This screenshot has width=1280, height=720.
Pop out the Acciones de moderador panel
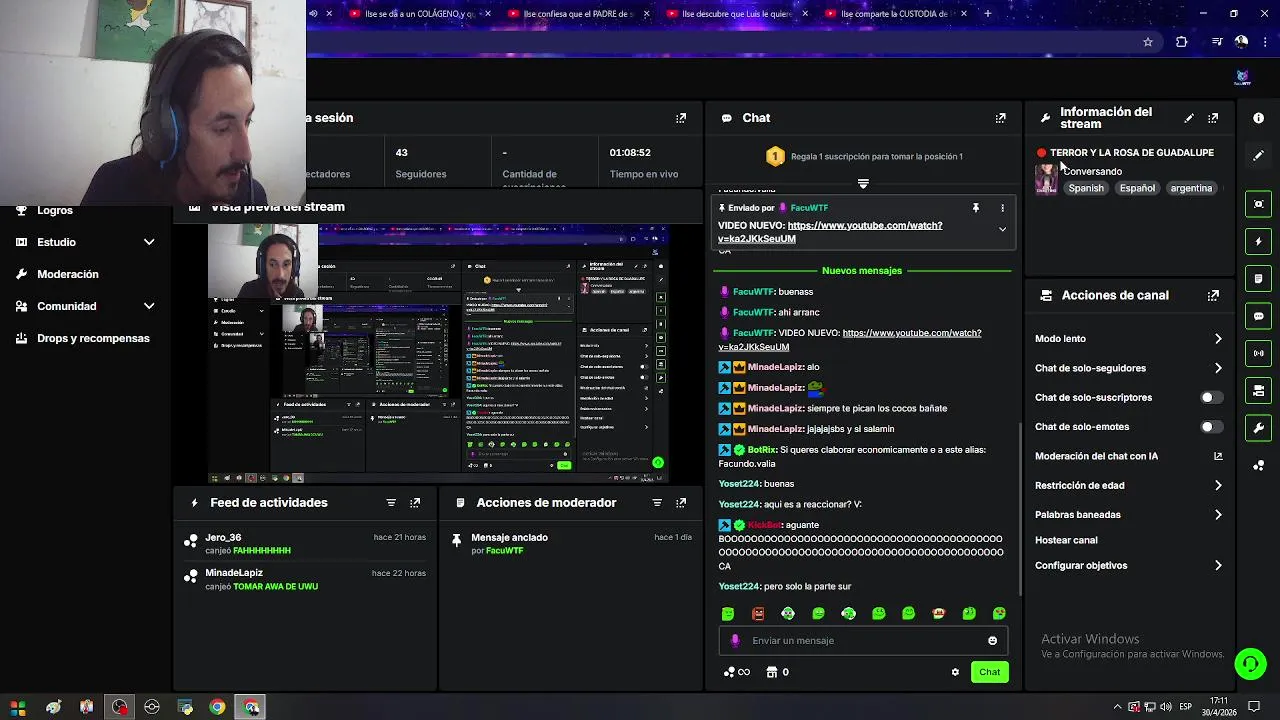click(x=681, y=503)
